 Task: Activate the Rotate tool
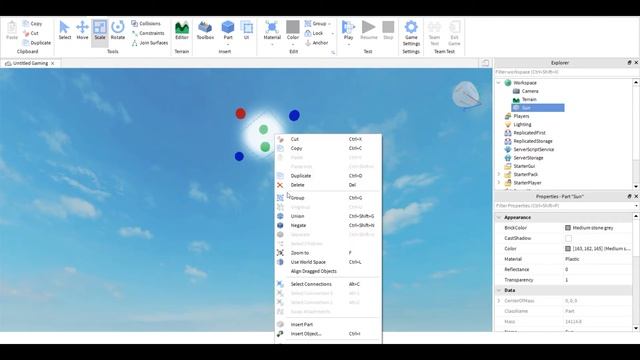point(118,30)
